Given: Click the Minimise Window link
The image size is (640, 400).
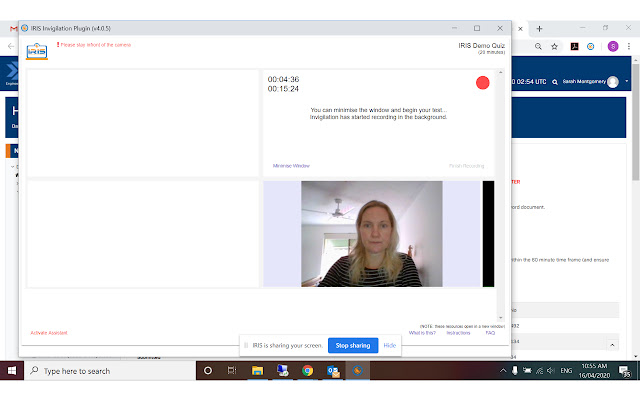Looking at the screenshot, I should pos(291,166).
